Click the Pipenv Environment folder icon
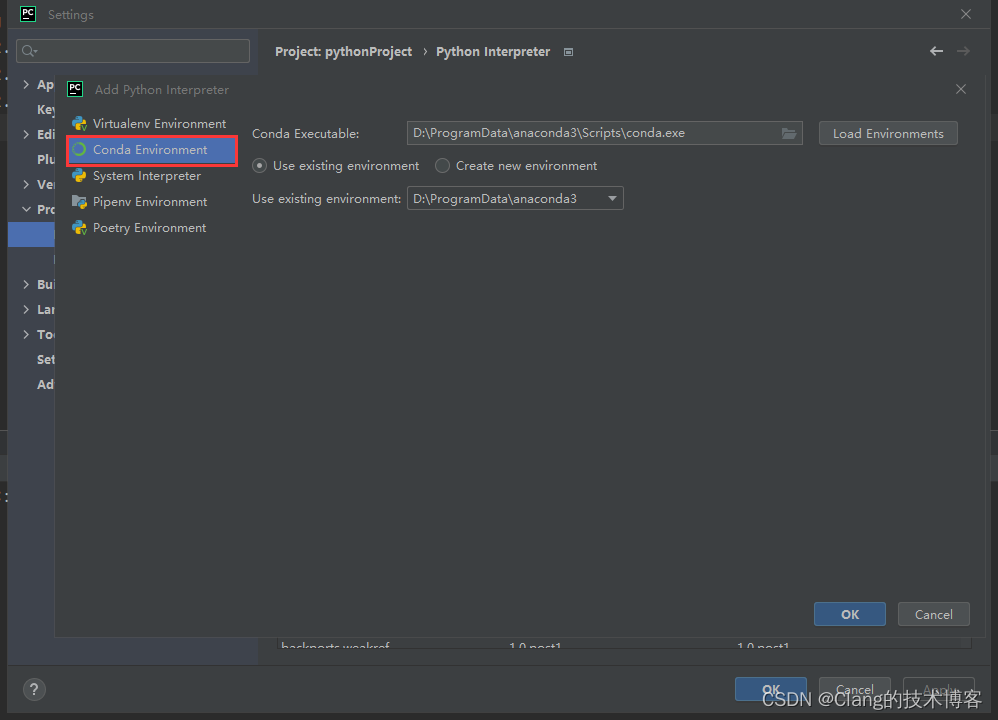Image resolution: width=998 pixels, height=720 pixels. coord(80,202)
